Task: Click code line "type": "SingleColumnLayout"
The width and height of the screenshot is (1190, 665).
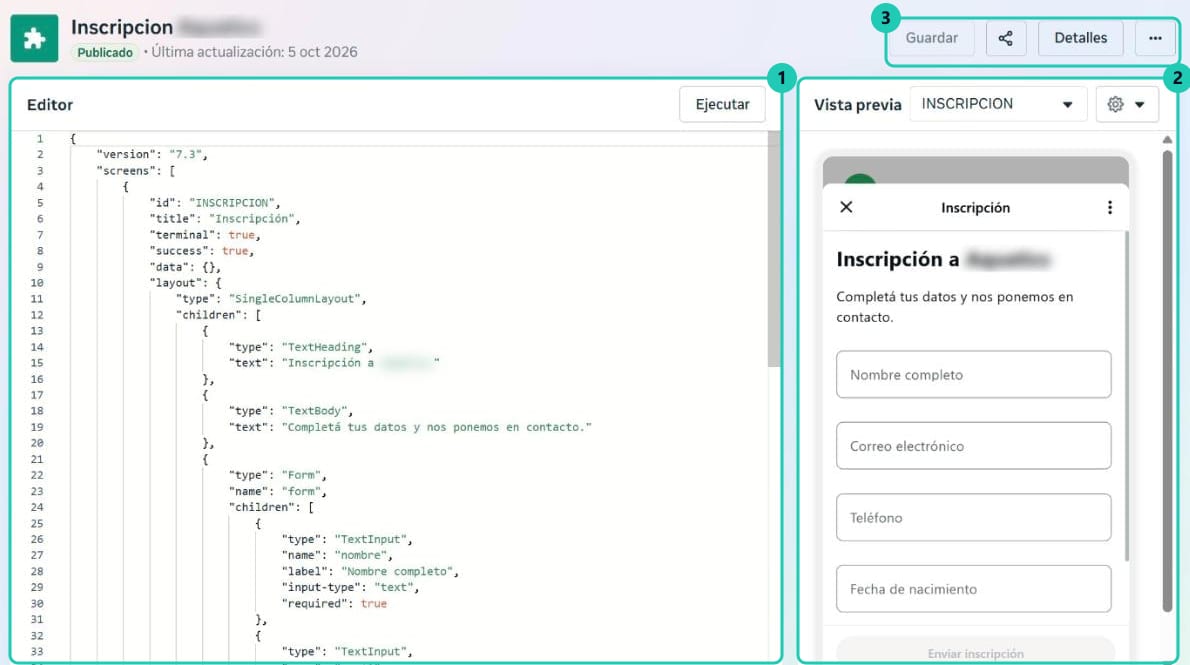Action: (x=271, y=298)
